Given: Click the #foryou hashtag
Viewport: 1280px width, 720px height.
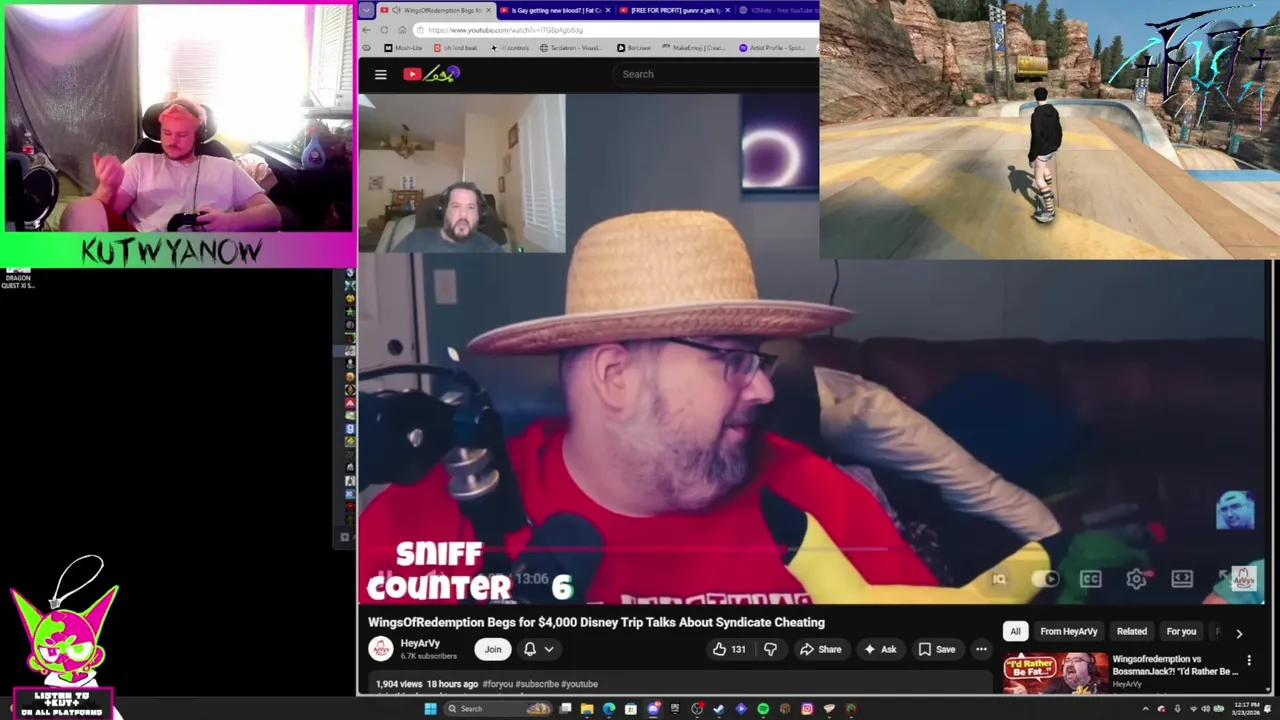Looking at the screenshot, I should (497, 684).
